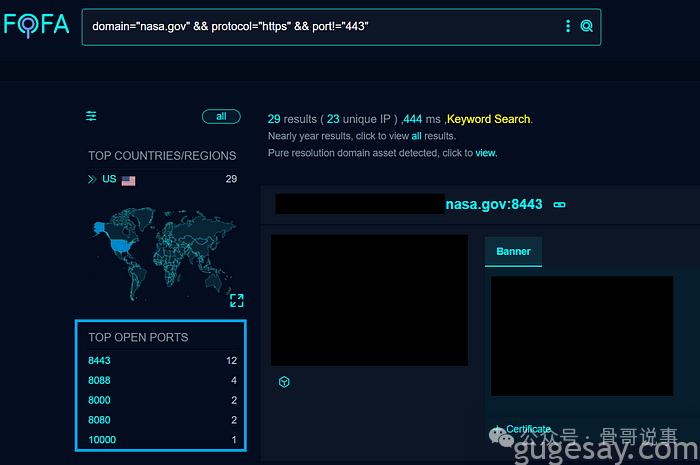Click the TOP OPEN PORTS heading
Image resolution: width=700 pixels, height=465 pixels.
(138, 337)
